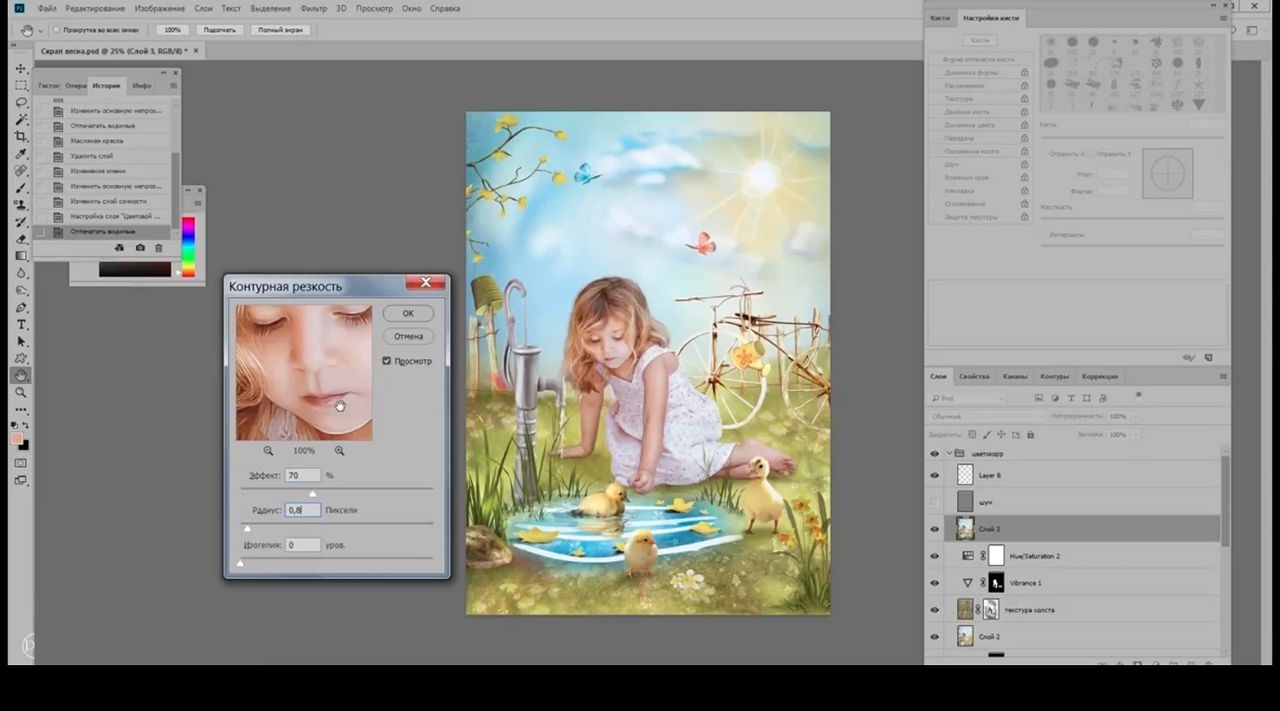Hide the Hue/Saturation 2 layer
The image size is (1280, 711).
935,556
